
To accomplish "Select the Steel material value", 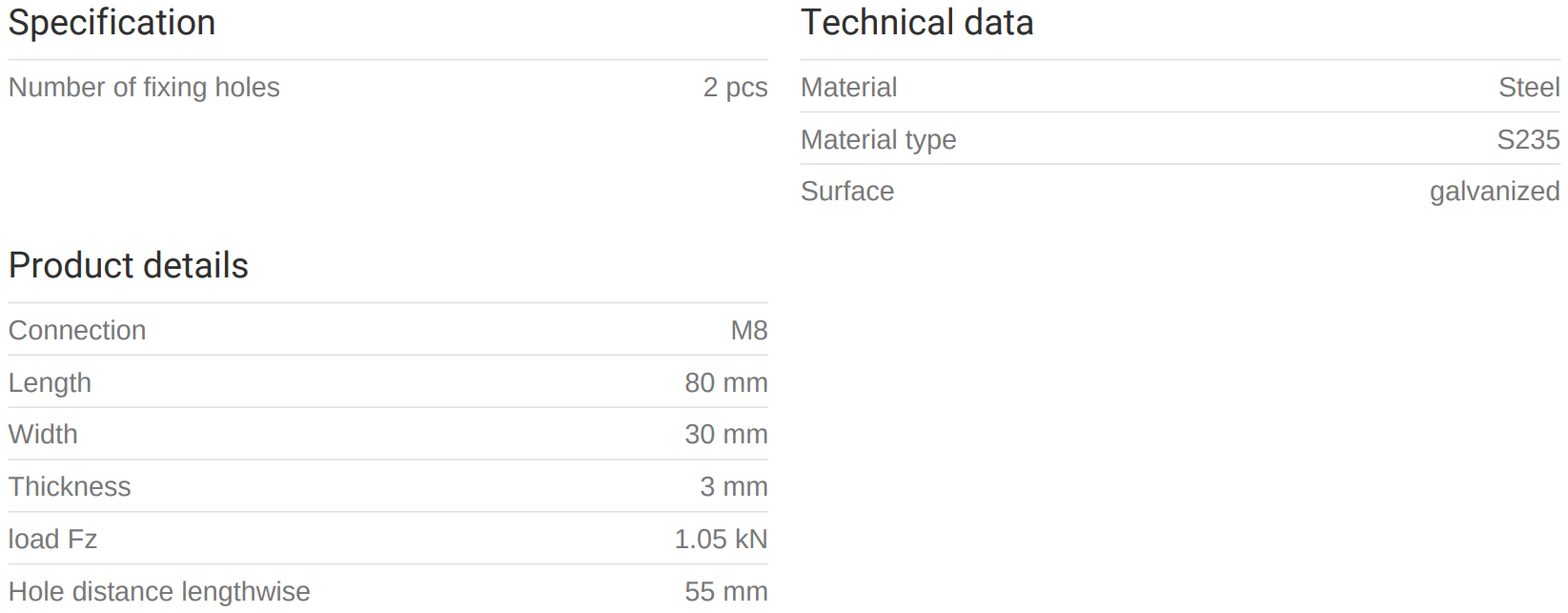I will click(x=1529, y=88).
